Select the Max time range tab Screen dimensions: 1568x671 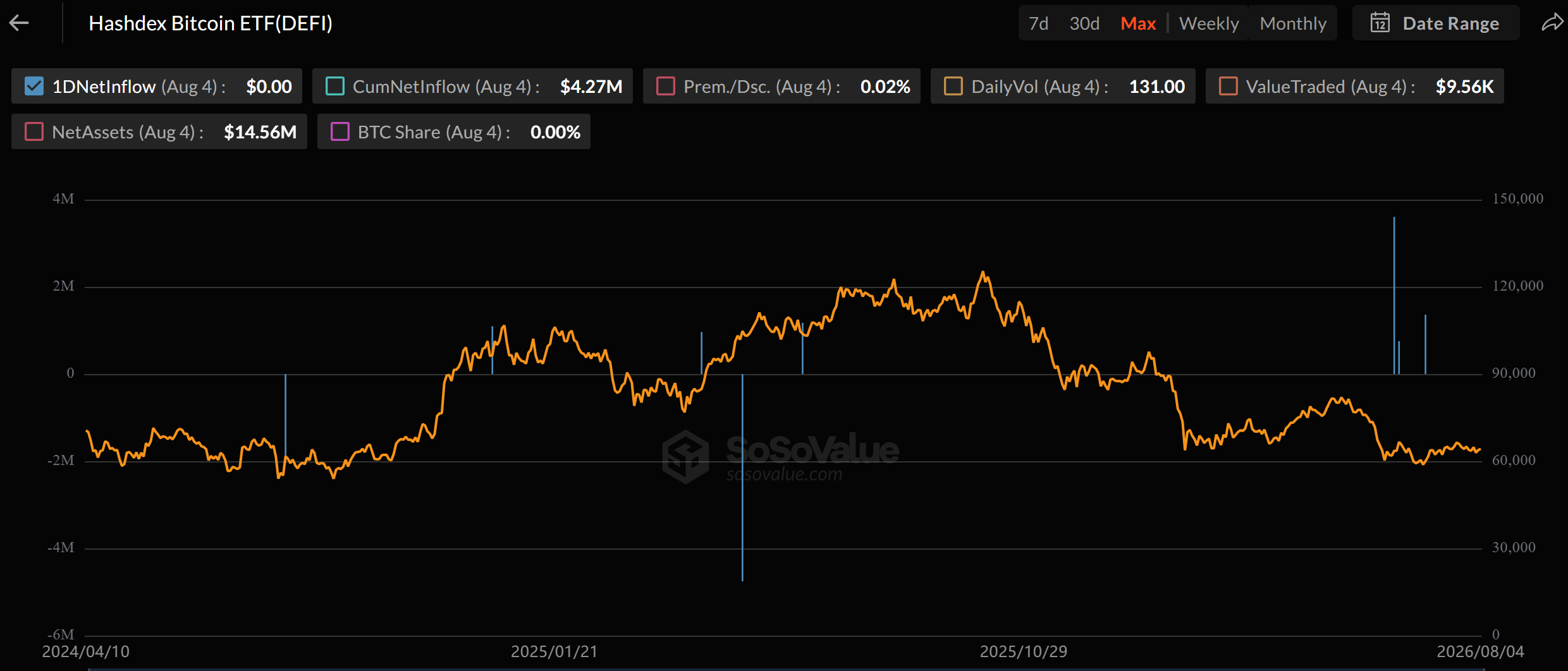point(1138,23)
